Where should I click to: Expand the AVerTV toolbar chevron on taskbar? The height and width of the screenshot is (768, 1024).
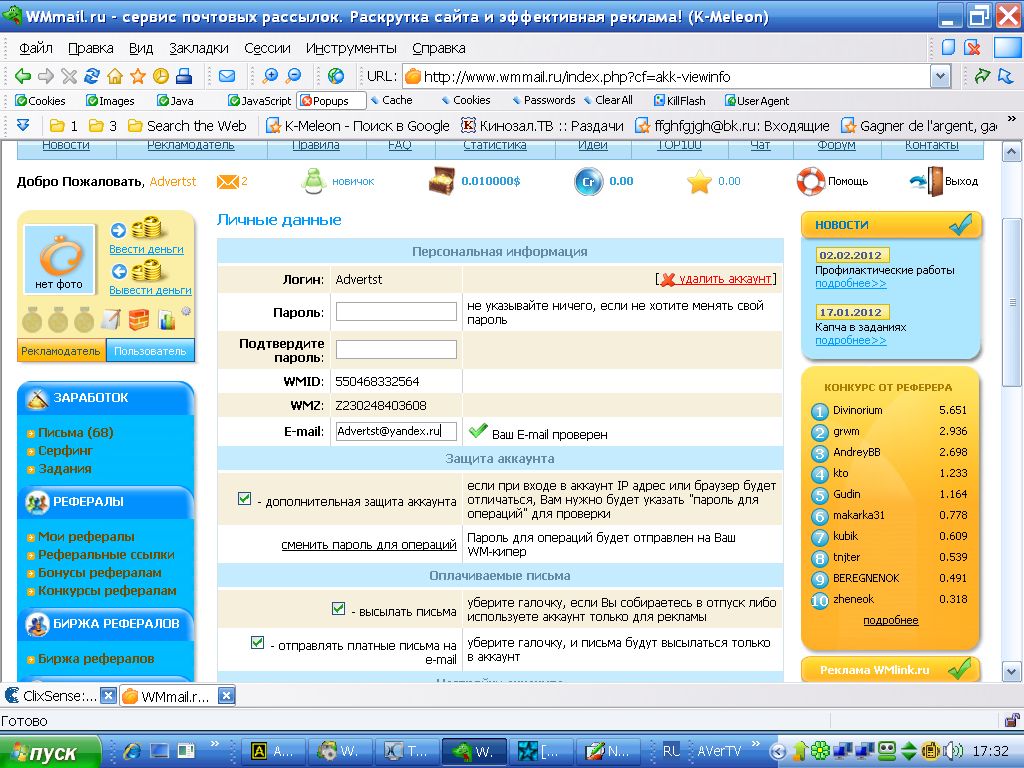point(756,743)
